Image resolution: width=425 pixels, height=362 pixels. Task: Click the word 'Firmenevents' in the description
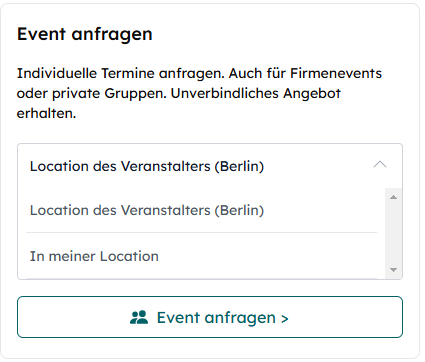click(x=336, y=73)
